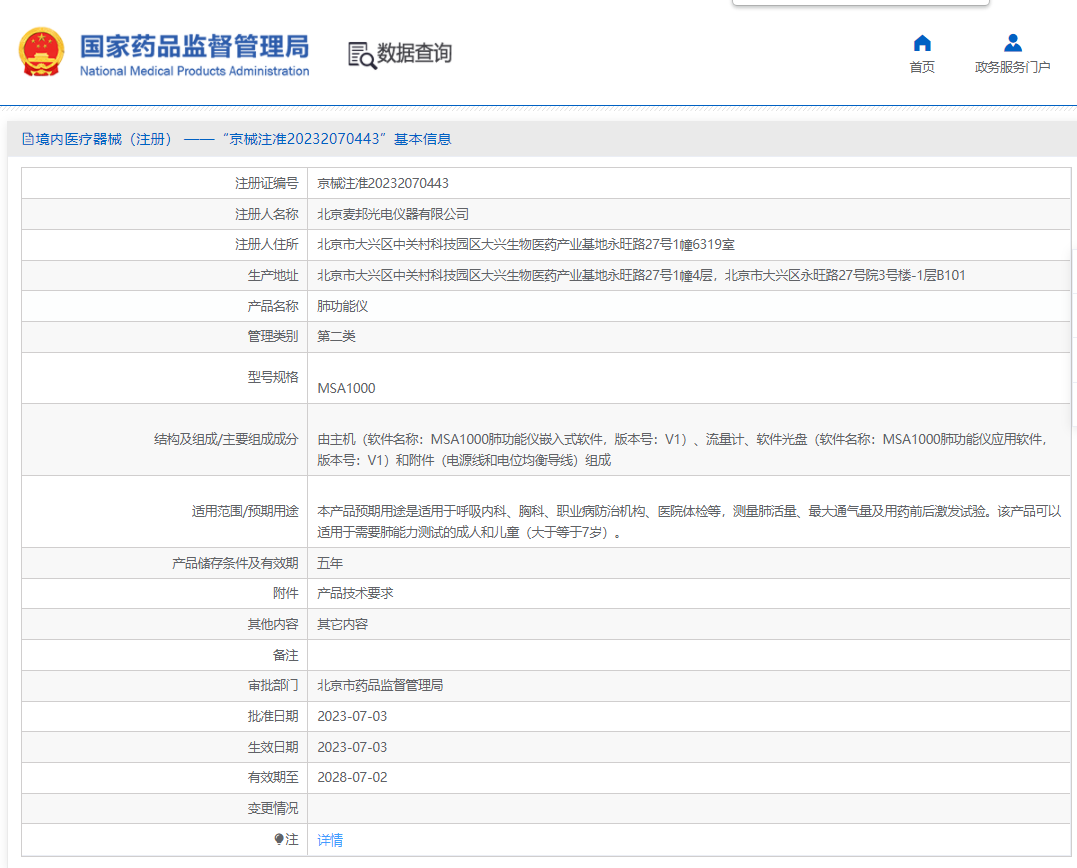Image resolution: width=1077 pixels, height=868 pixels.
Task: Select 五年 validity value
Action: tap(330, 563)
